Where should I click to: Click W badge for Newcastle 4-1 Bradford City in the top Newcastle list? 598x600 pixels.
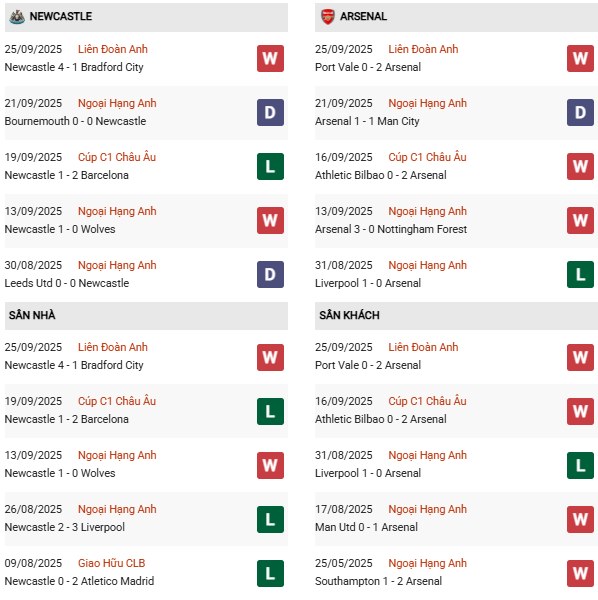coord(270,59)
